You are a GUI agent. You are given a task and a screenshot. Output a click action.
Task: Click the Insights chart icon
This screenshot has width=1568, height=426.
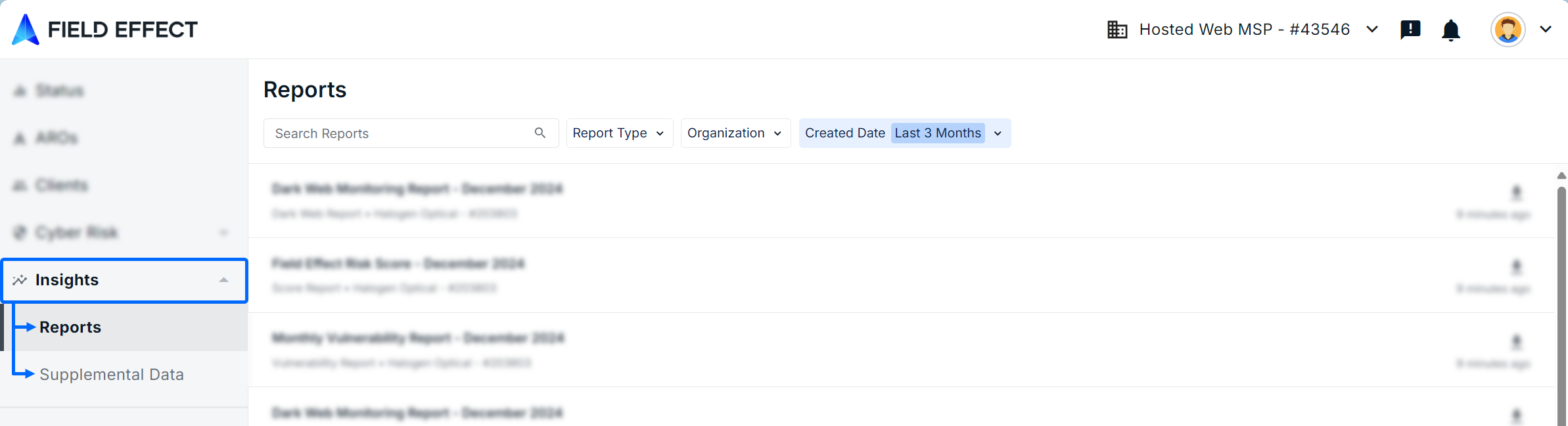[x=20, y=280]
